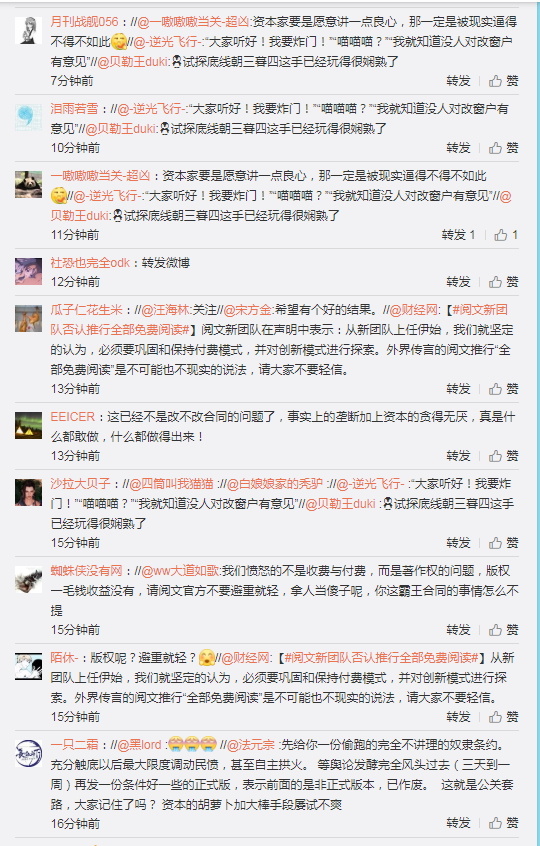Like EEICER's comment
This screenshot has width=540, height=846.
(504, 456)
